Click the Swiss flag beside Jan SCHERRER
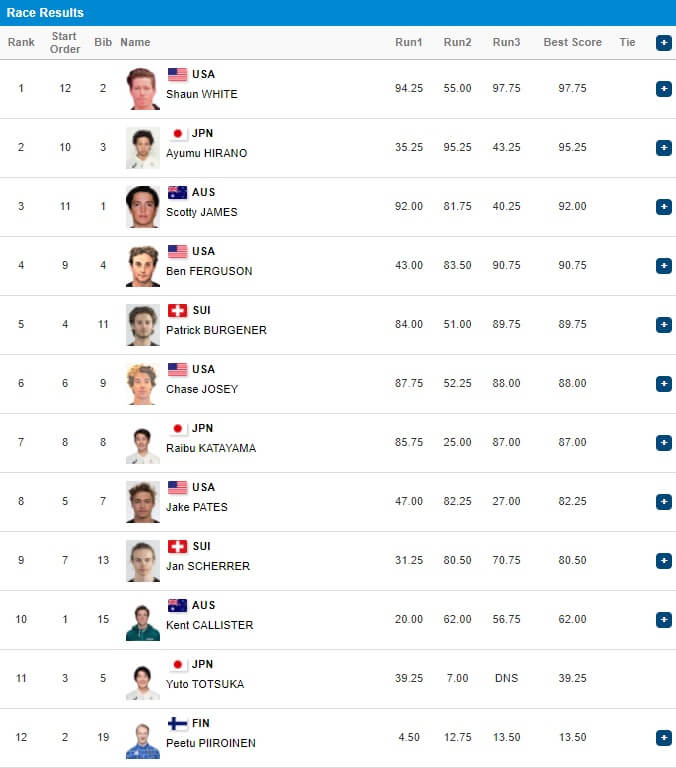This screenshot has width=676, height=768. click(x=177, y=546)
